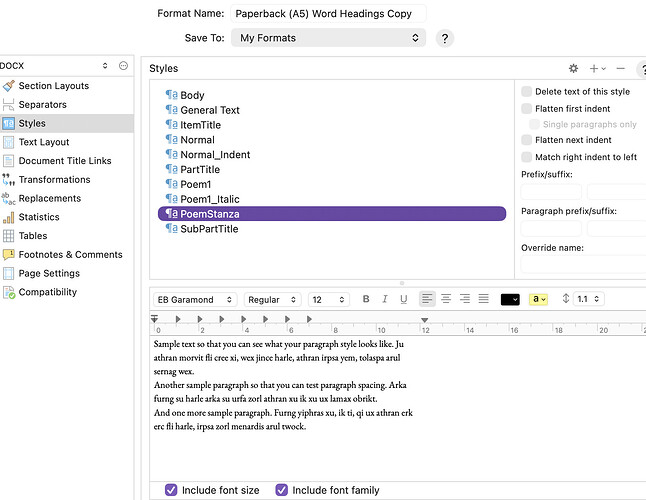Select the Normal style row
This screenshot has height=500, width=646.
pyautogui.click(x=332, y=140)
